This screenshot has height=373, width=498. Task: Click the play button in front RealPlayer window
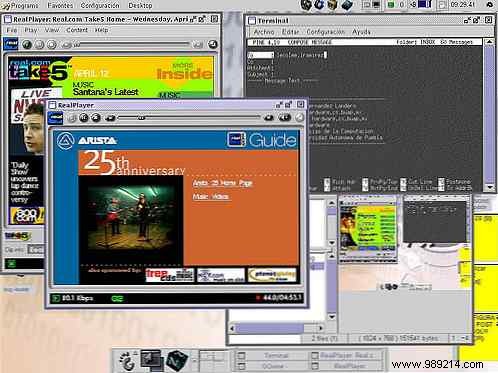(x=72, y=118)
